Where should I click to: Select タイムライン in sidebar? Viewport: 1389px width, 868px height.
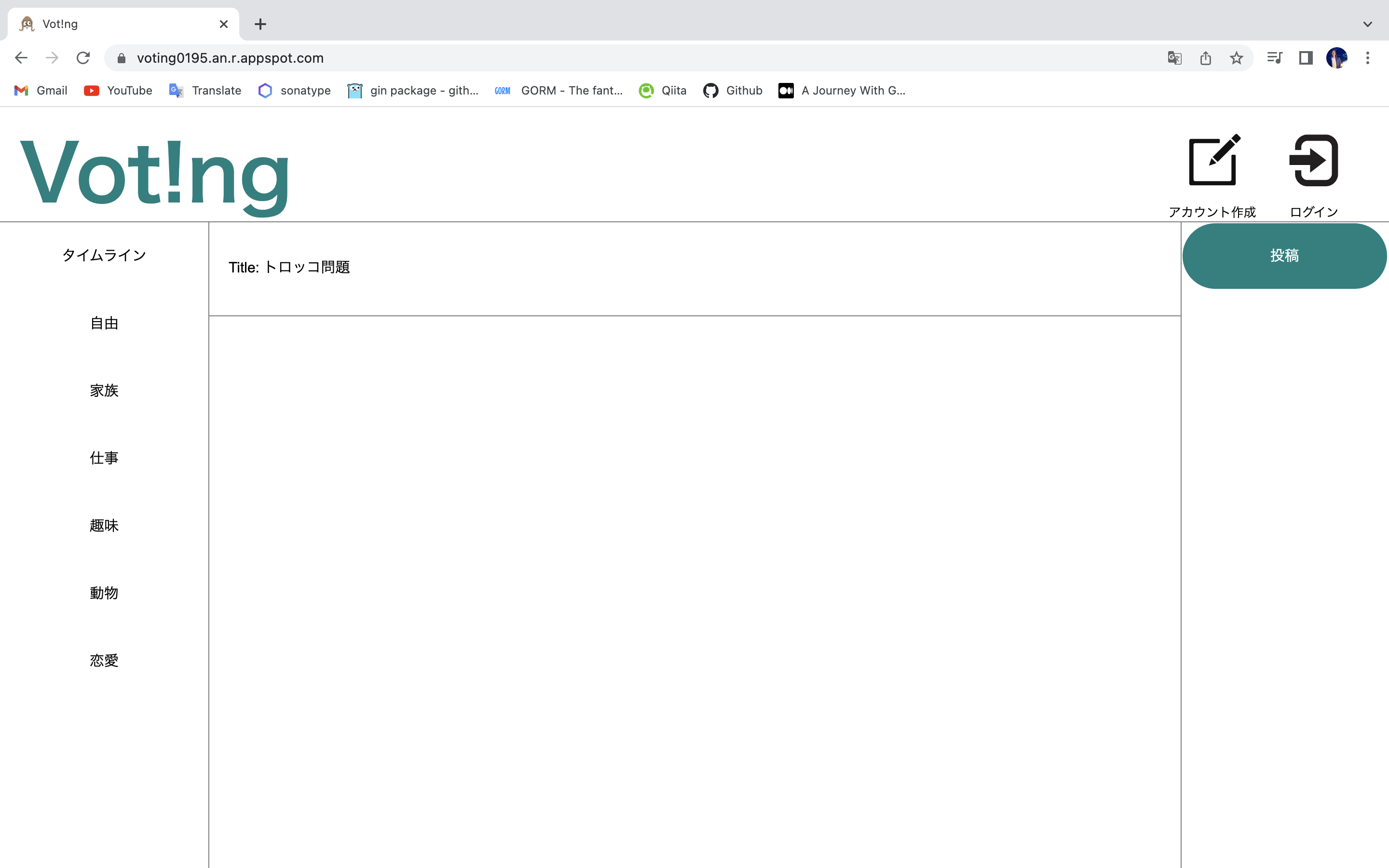(x=104, y=256)
